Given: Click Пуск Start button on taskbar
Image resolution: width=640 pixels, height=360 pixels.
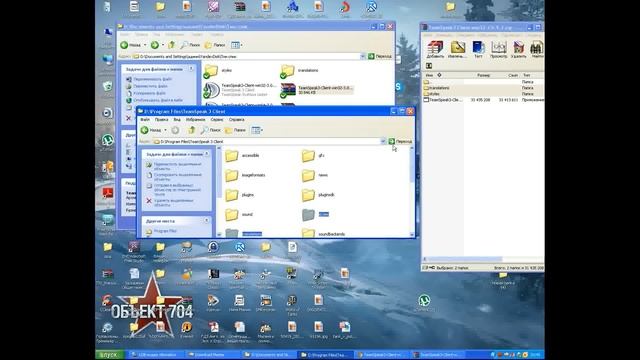Looking at the screenshot, I should 108,355.
